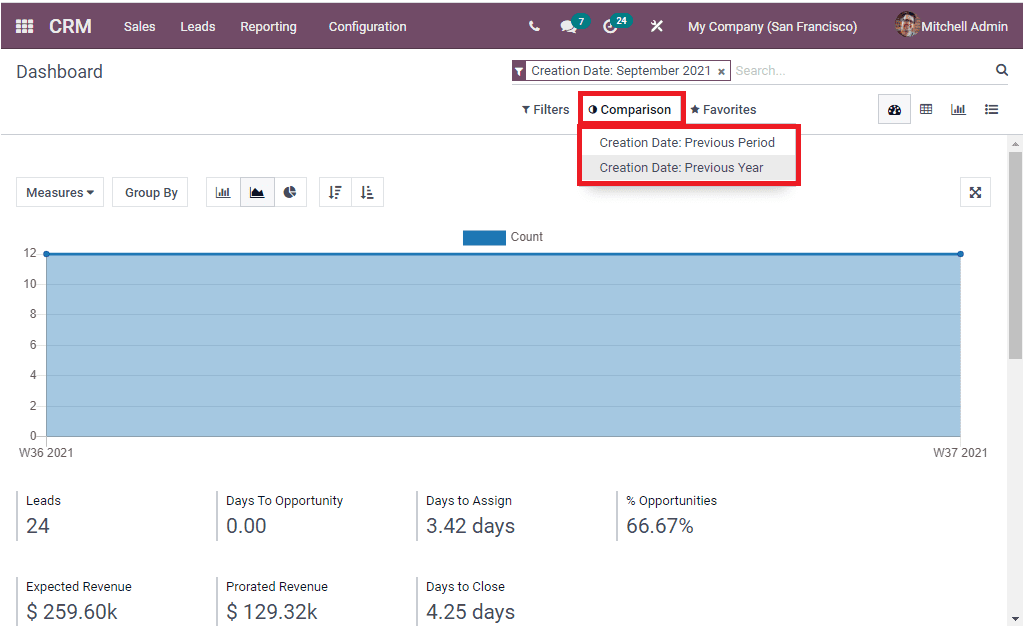The height and width of the screenshot is (627, 1024).
Task: Switch to the Pivot table view
Action: [x=926, y=109]
